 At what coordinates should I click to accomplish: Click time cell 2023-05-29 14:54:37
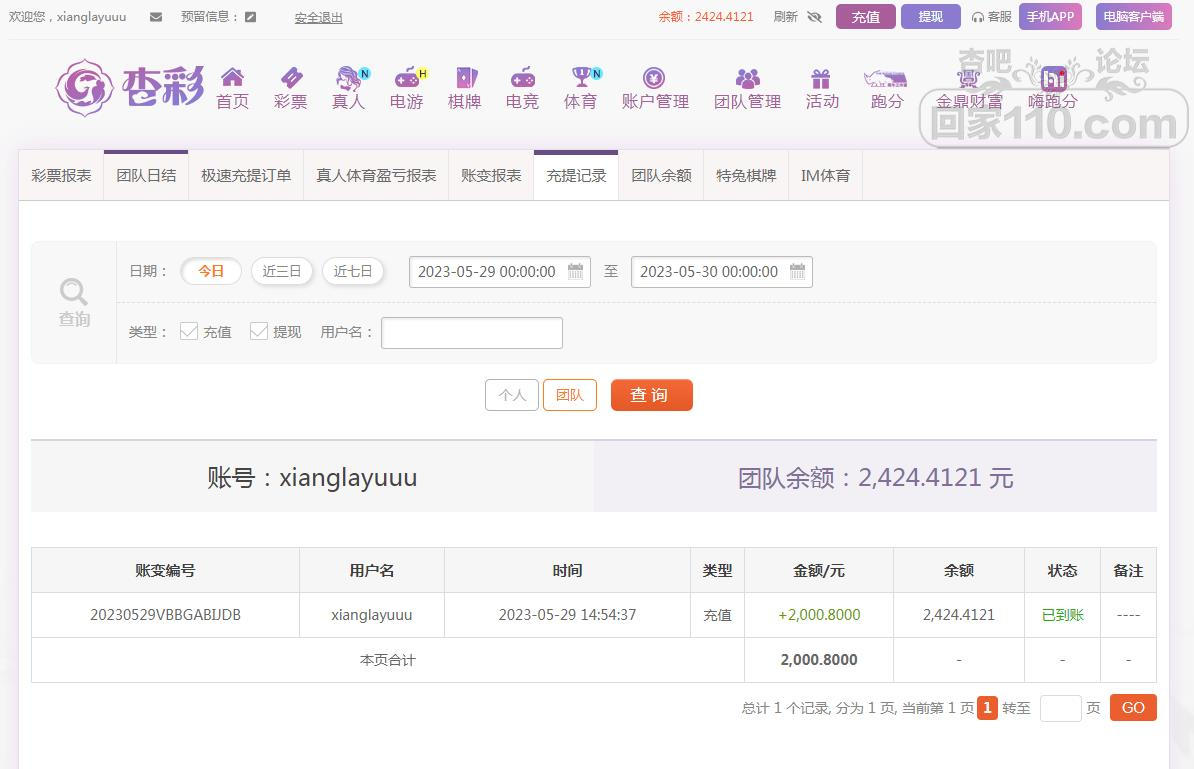point(567,615)
